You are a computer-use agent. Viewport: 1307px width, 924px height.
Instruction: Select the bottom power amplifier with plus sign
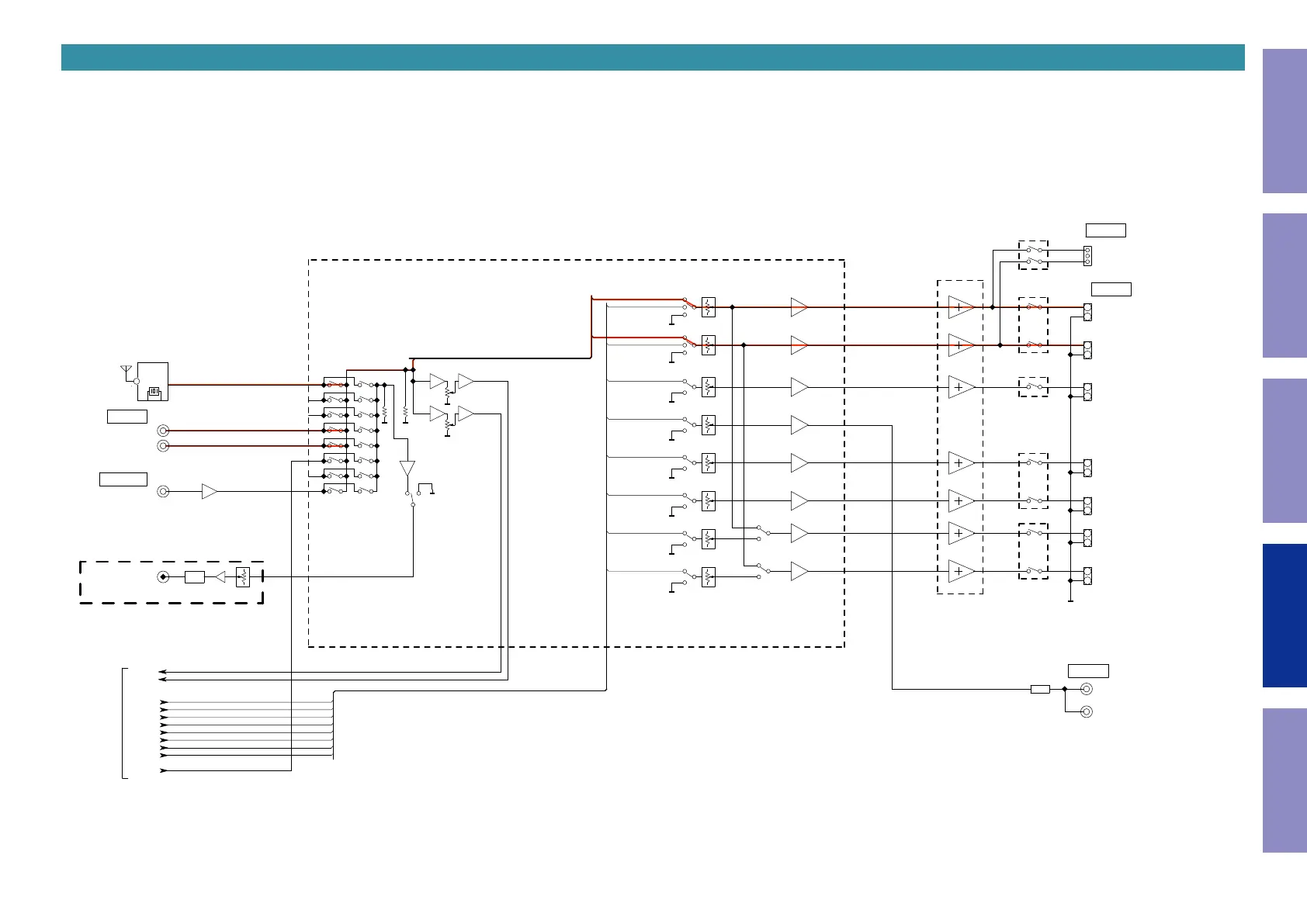pyautogui.click(x=961, y=572)
